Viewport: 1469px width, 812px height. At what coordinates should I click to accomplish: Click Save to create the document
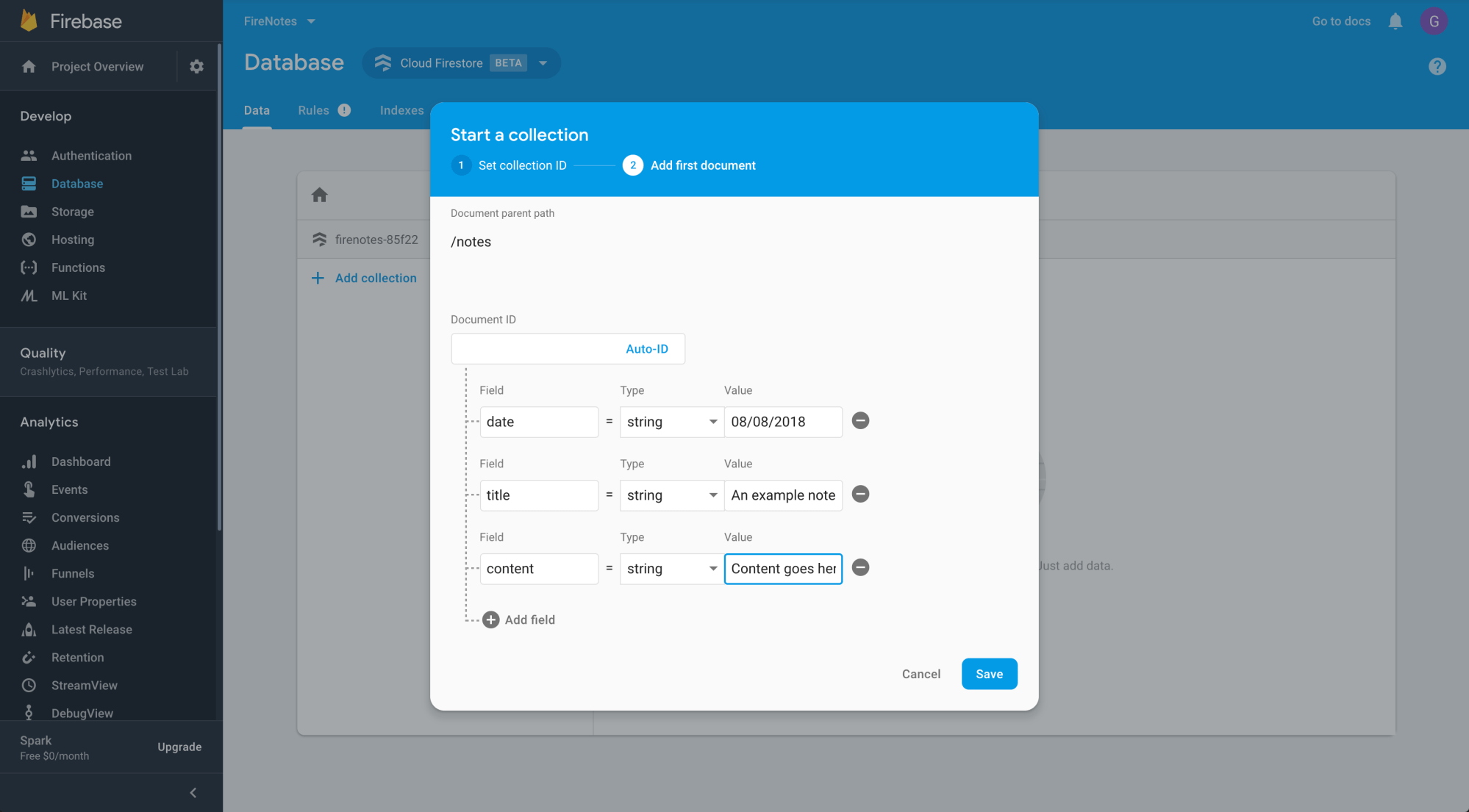[x=989, y=673]
